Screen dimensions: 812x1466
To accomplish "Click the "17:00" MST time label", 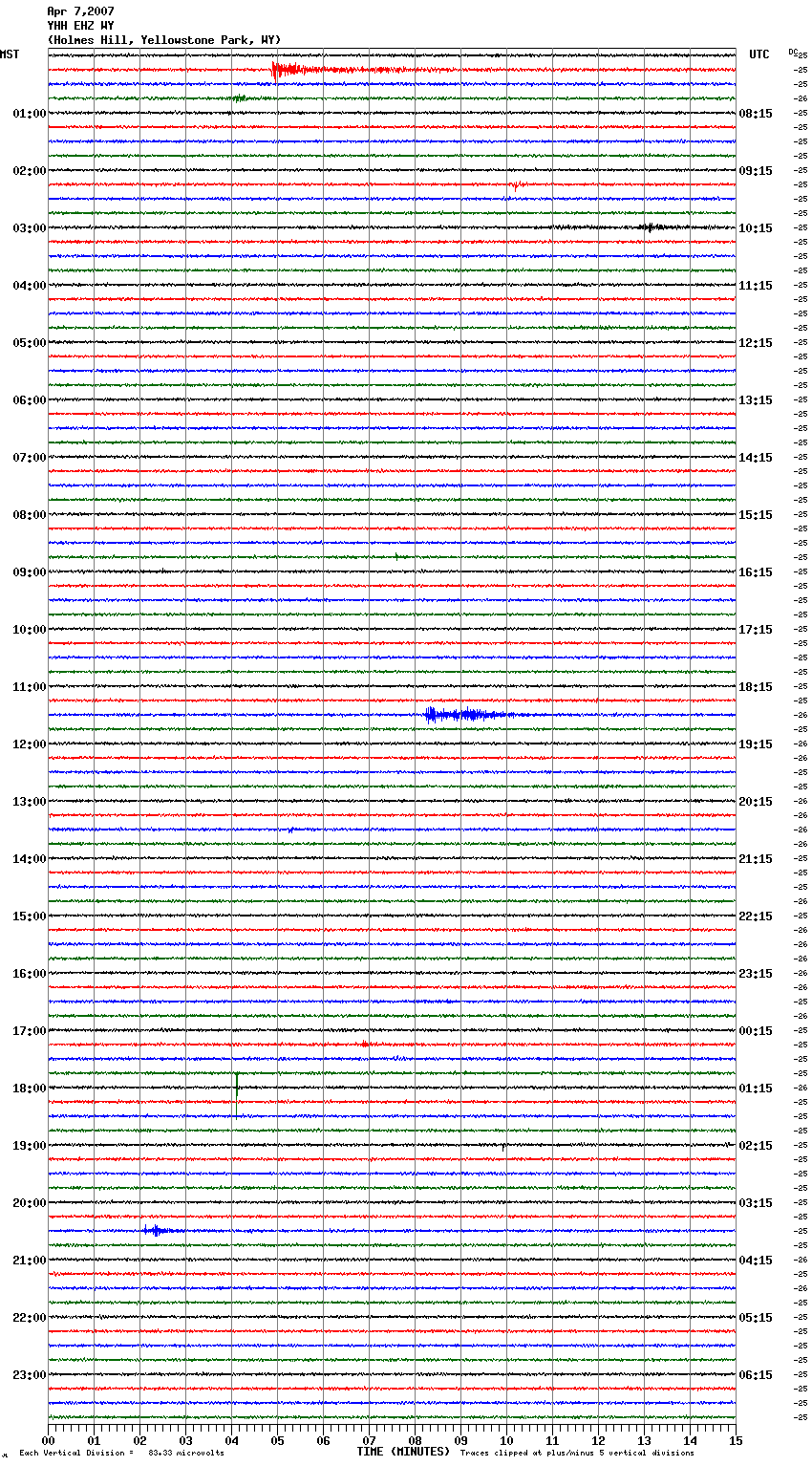I will click(x=30, y=1031).
